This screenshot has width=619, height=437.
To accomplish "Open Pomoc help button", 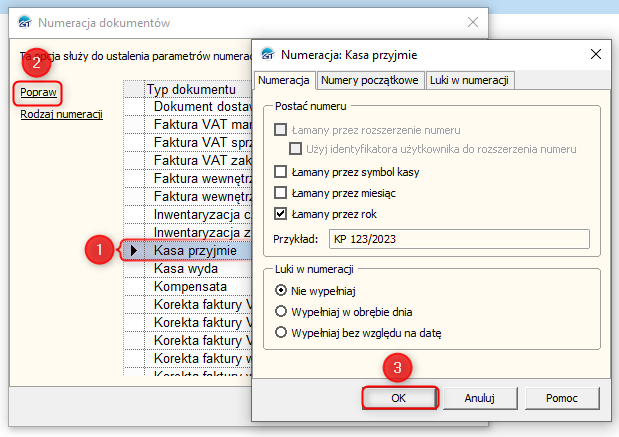I will coord(561,397).
